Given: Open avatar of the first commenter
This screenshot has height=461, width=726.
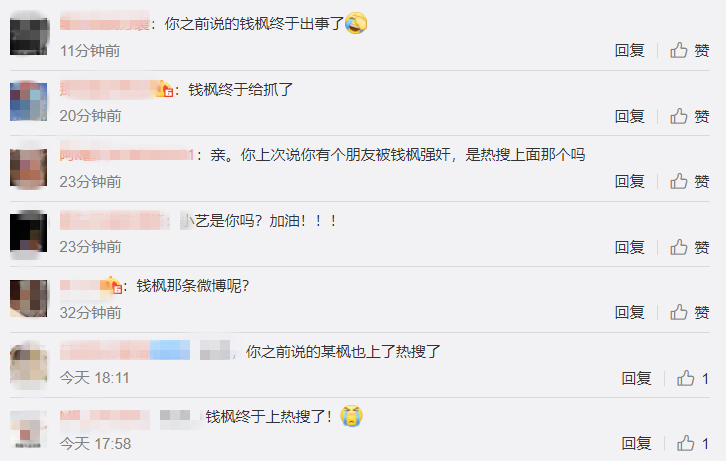Looking at the screenshot, I should coord(29,36).
